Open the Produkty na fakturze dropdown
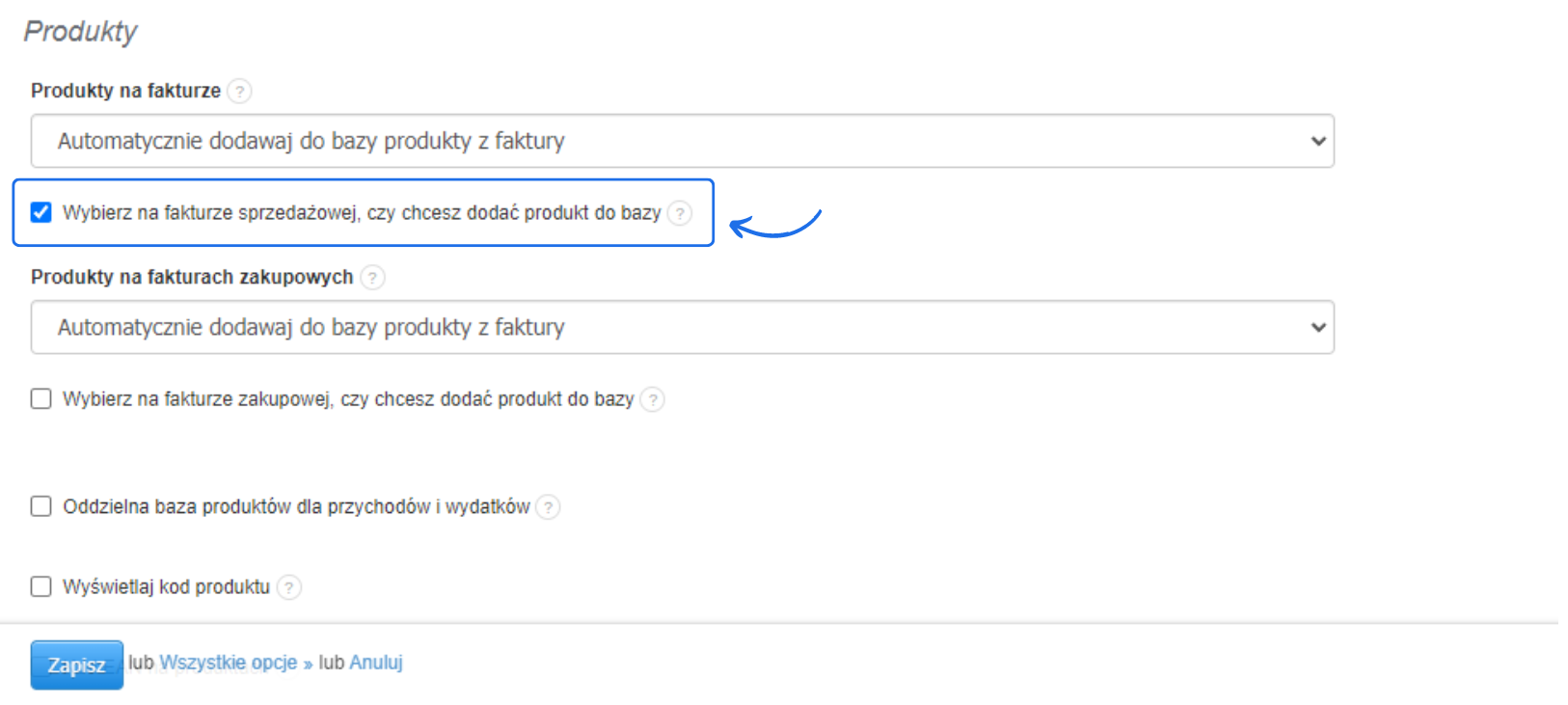Screen dimensions: 1568x705 click(x=682, y=141)
